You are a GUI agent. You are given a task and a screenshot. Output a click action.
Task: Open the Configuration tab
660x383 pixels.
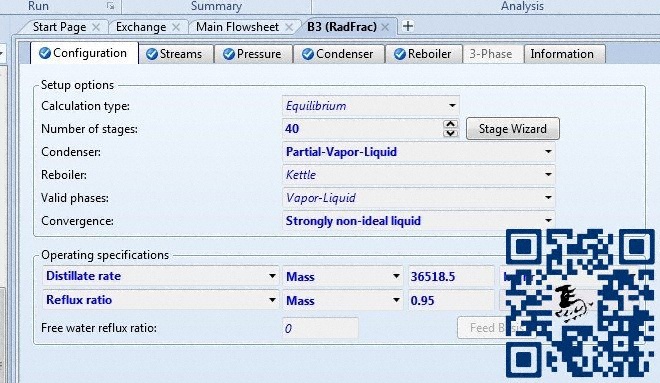tap(84, 53)
